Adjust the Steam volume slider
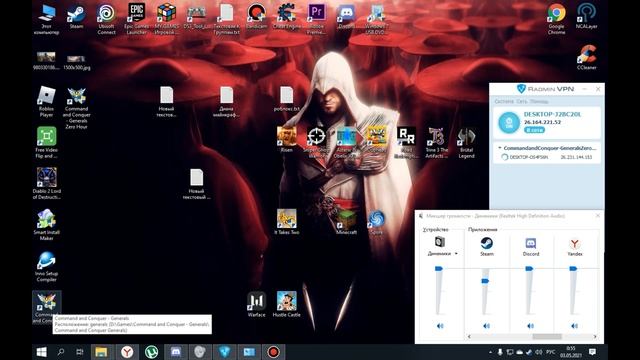640x360 pixels. [x=485, y=281]
